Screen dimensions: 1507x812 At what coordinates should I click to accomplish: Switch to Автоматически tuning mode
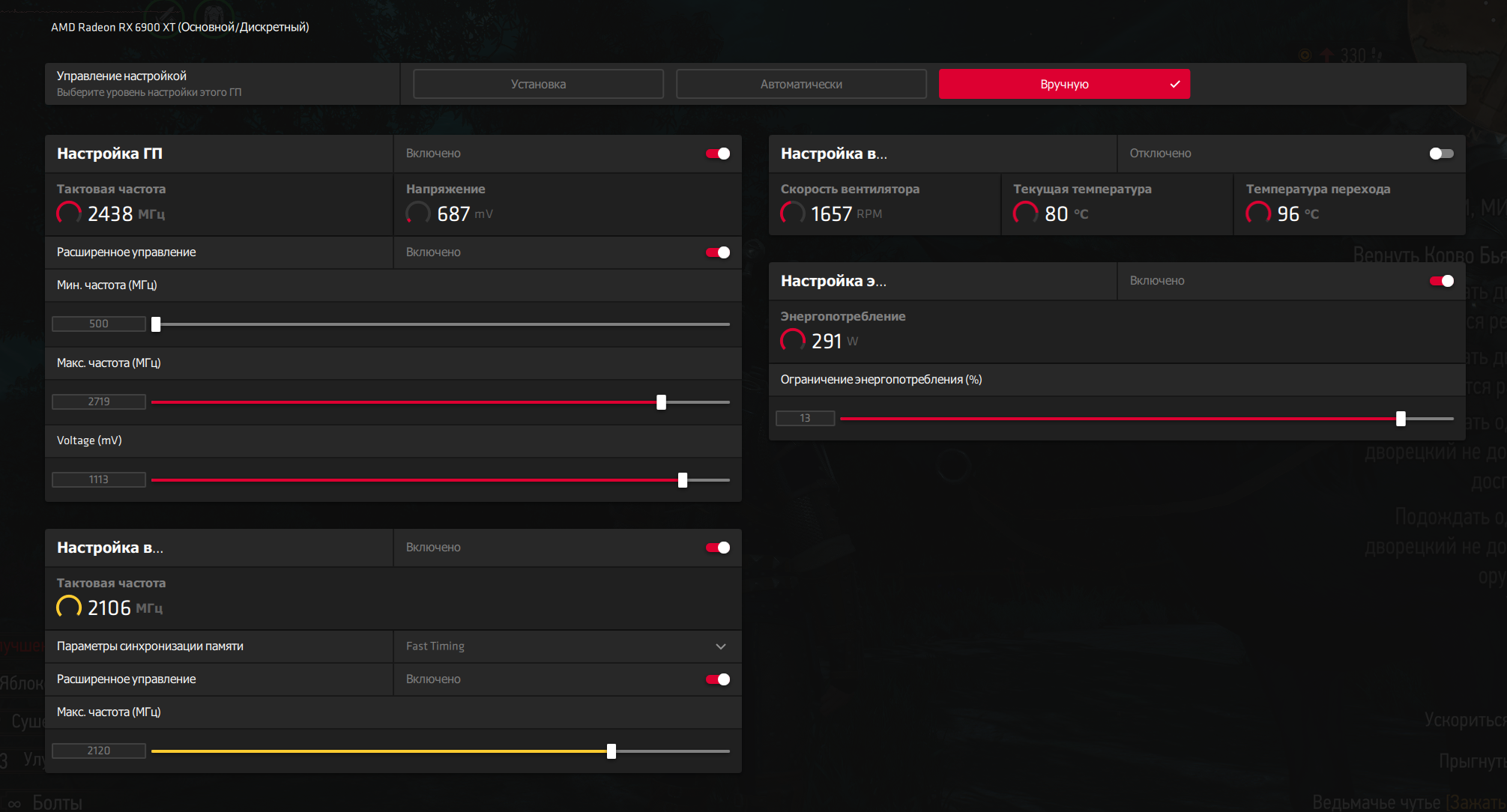click(801, 84)
